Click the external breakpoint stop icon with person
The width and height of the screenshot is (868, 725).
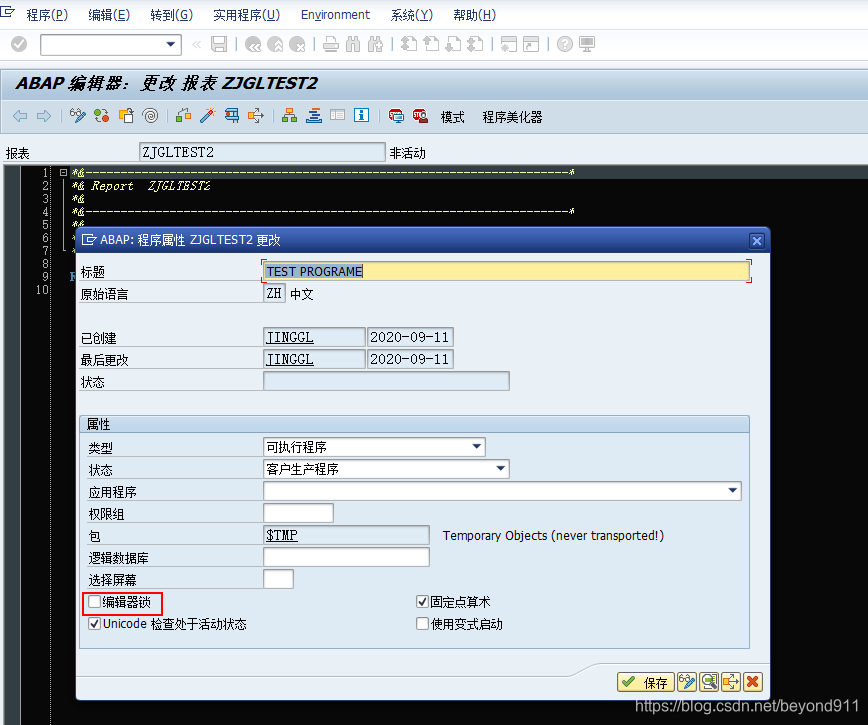[x=420, y=116]
